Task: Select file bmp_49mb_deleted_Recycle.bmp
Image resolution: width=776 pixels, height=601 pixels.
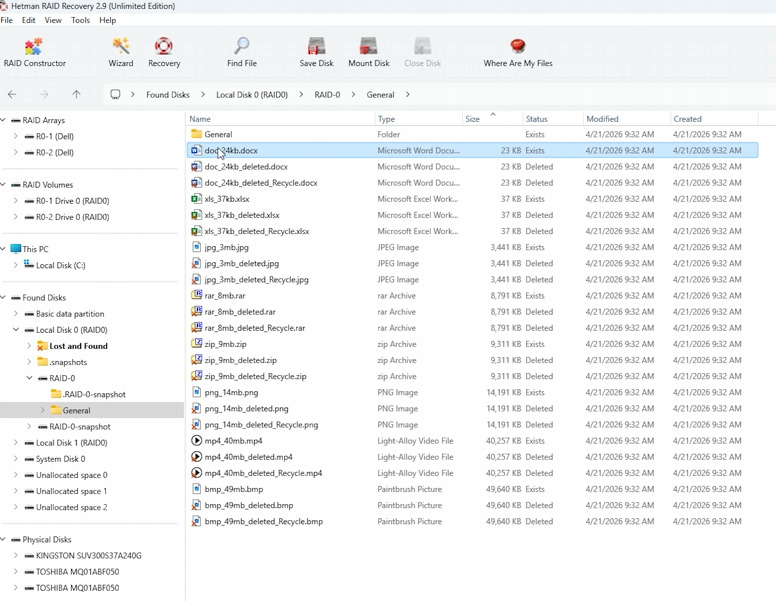Action: (472, 521)
